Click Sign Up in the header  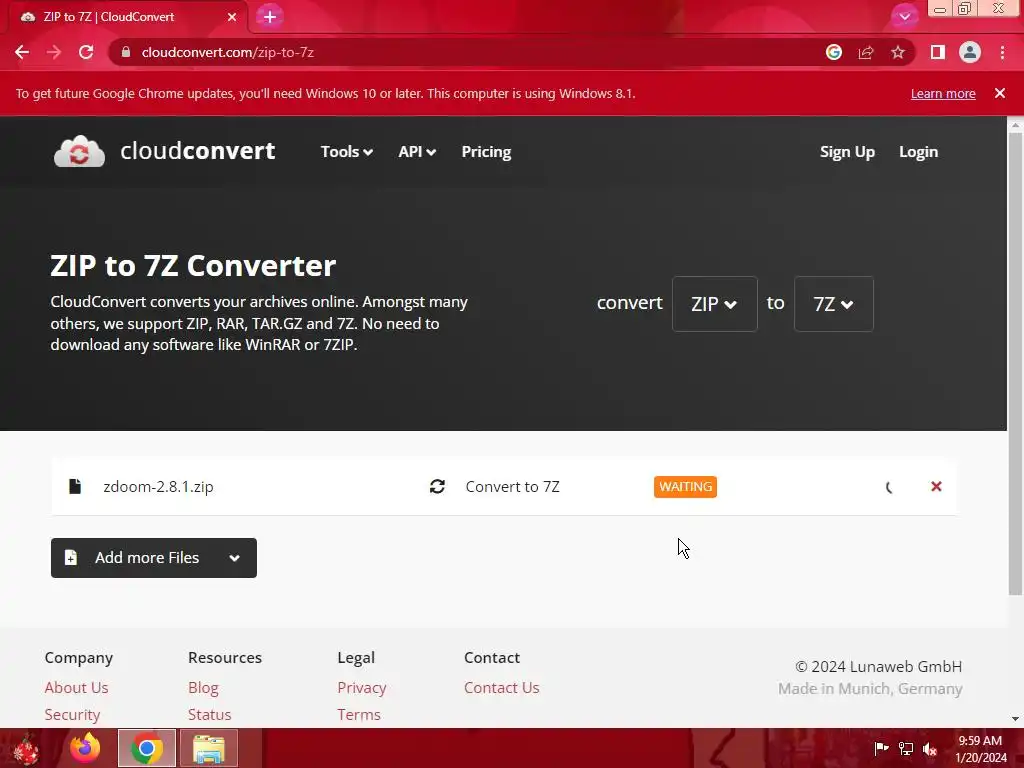coord(847,152)
